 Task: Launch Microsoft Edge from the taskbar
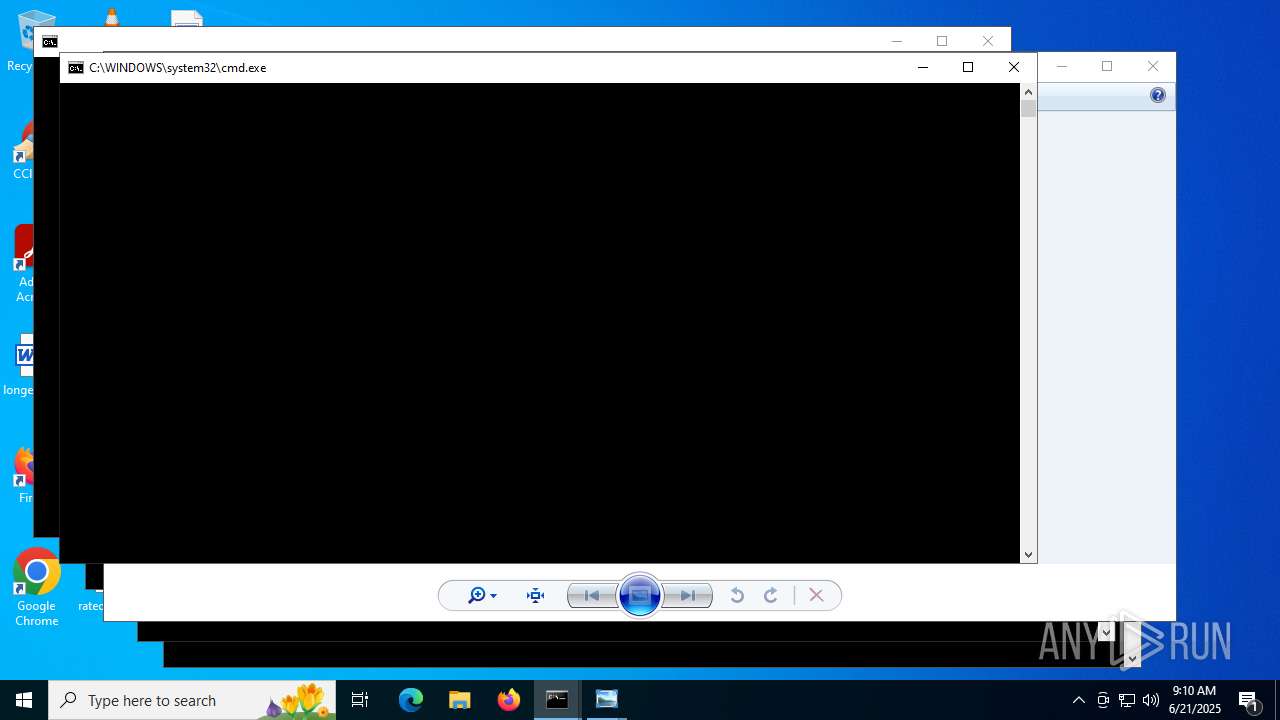click(x=411, y=700)
